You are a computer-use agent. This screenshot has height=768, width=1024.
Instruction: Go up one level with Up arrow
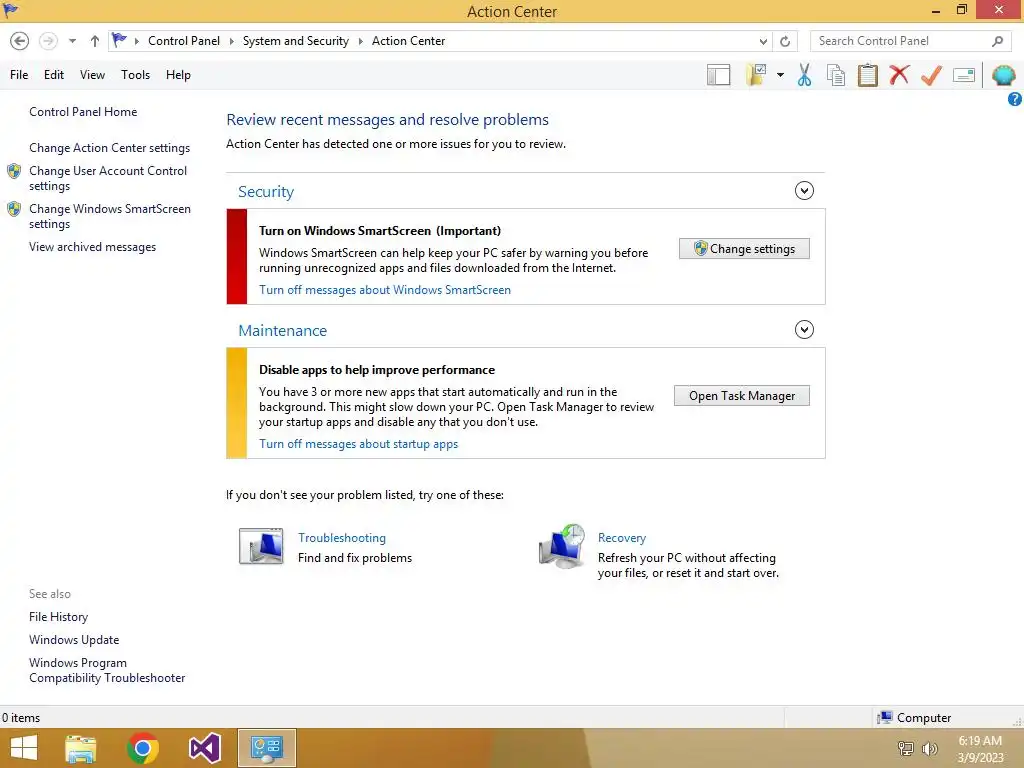pos(95,41)
